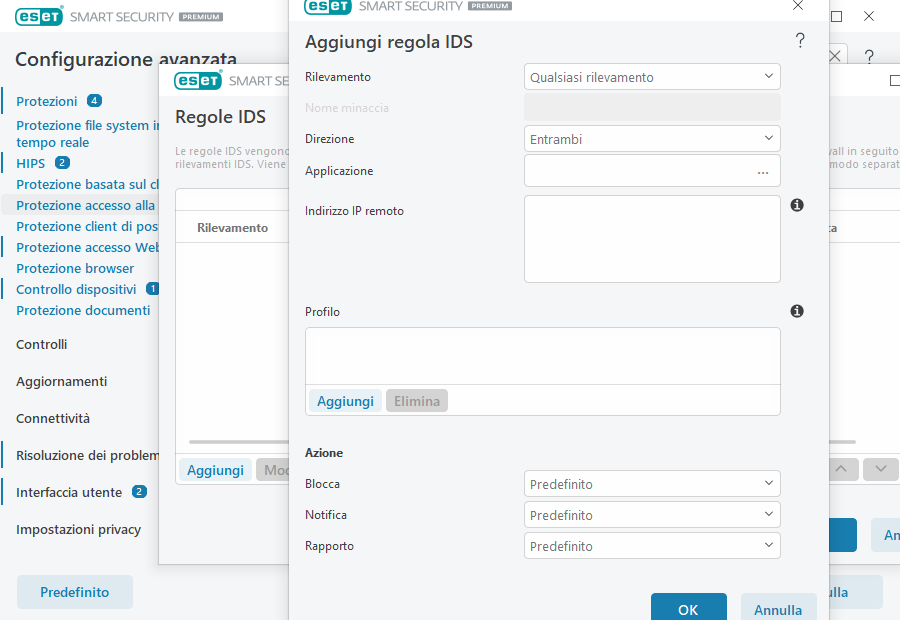Open the Rilevamento dropdown
The height and width of the screenshot is (620, 900).
[x=652, y=77]
